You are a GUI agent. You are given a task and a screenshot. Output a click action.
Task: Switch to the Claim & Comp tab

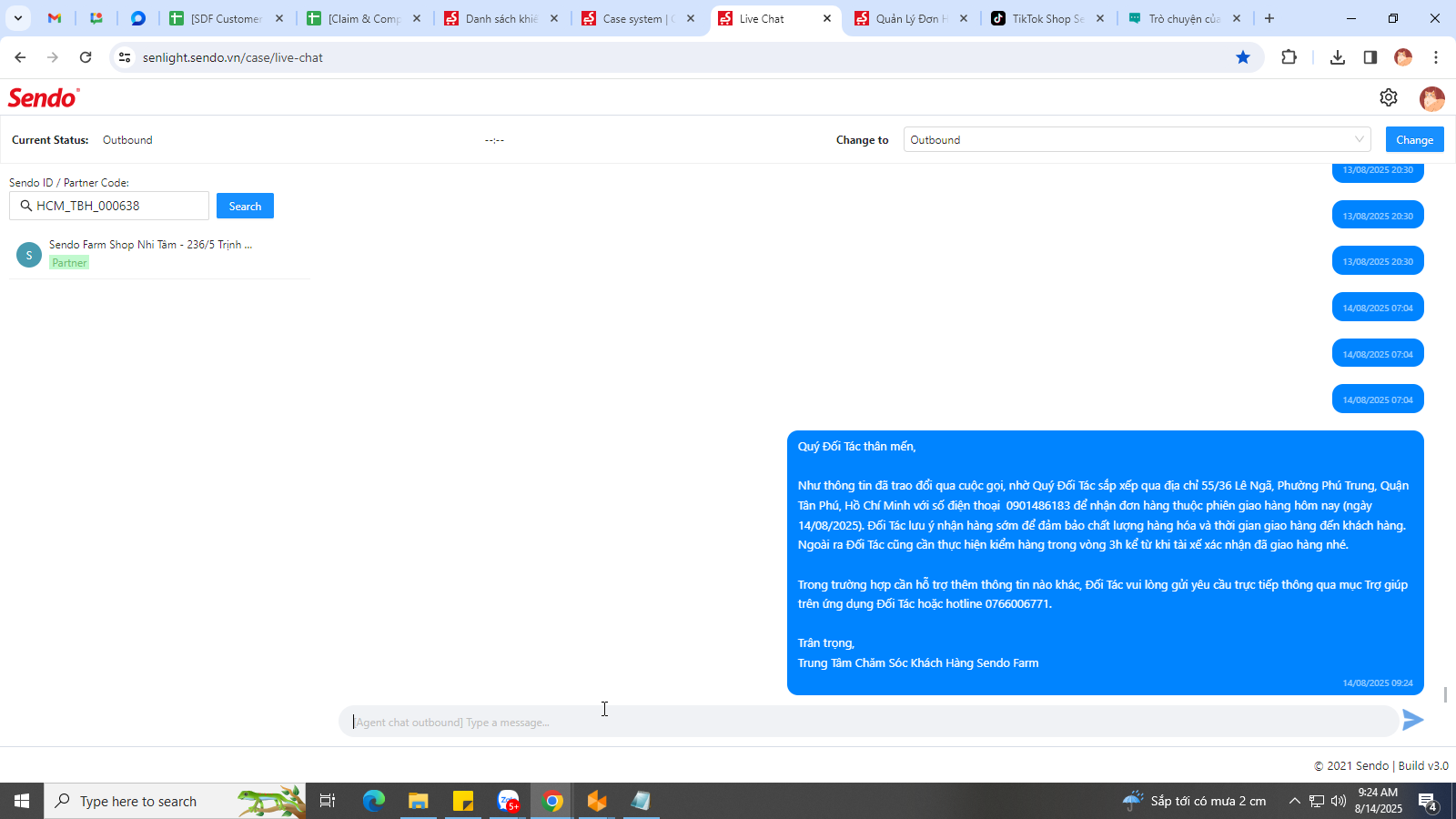[364, 18]
